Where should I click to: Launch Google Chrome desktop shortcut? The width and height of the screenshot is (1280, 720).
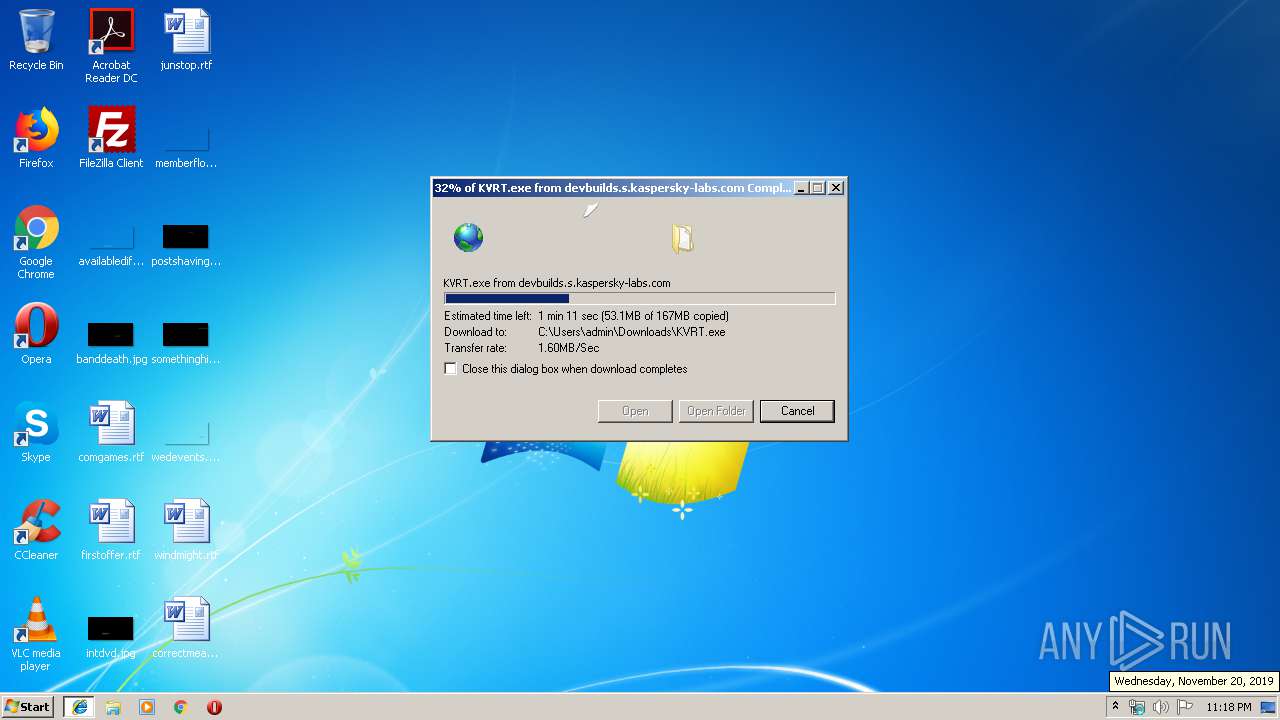point(36,242)
